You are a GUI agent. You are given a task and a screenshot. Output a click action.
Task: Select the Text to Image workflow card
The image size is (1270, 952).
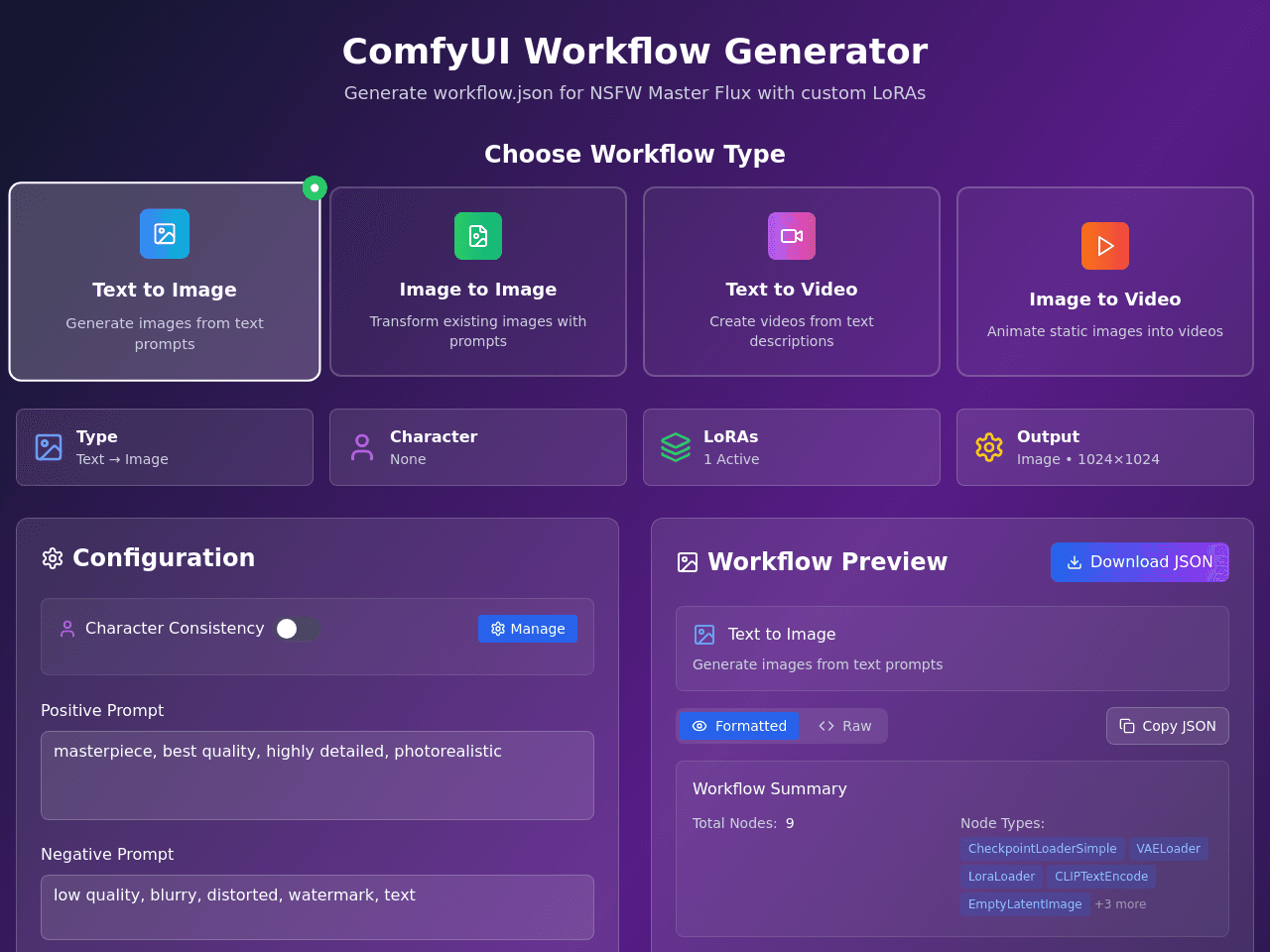click(x=165, y=282)
